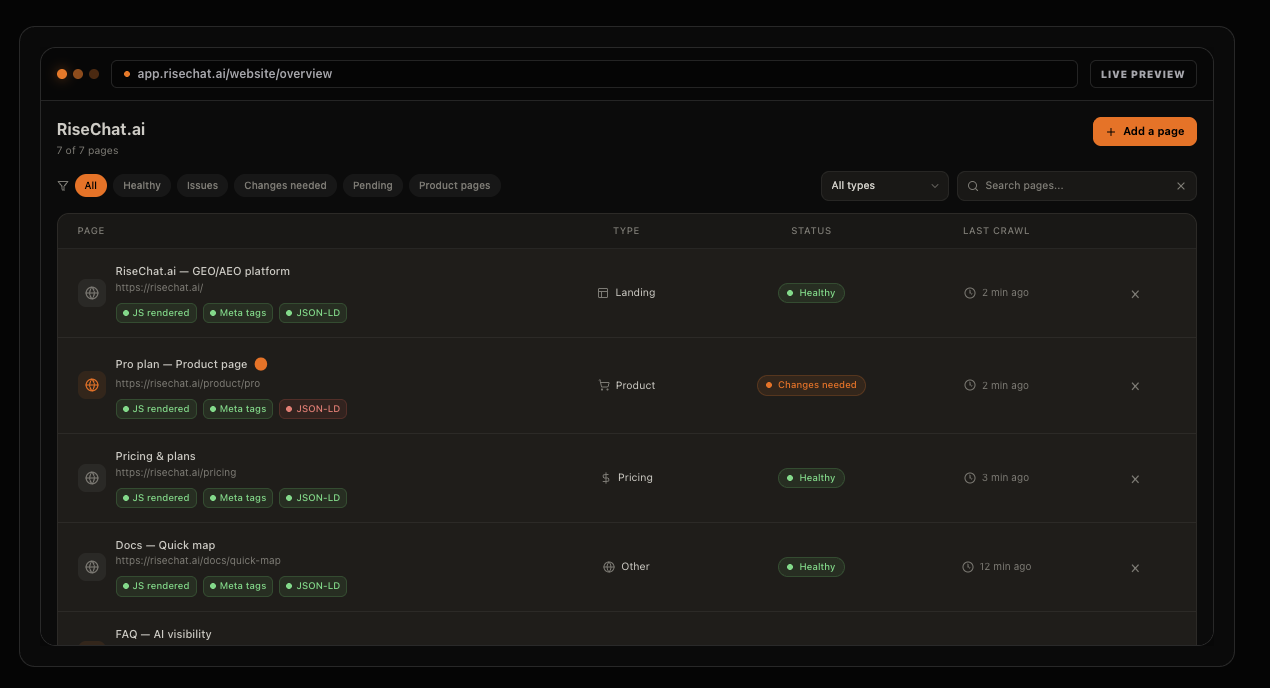Click the 'FAQ — AI visibility' title

point(164,634)
